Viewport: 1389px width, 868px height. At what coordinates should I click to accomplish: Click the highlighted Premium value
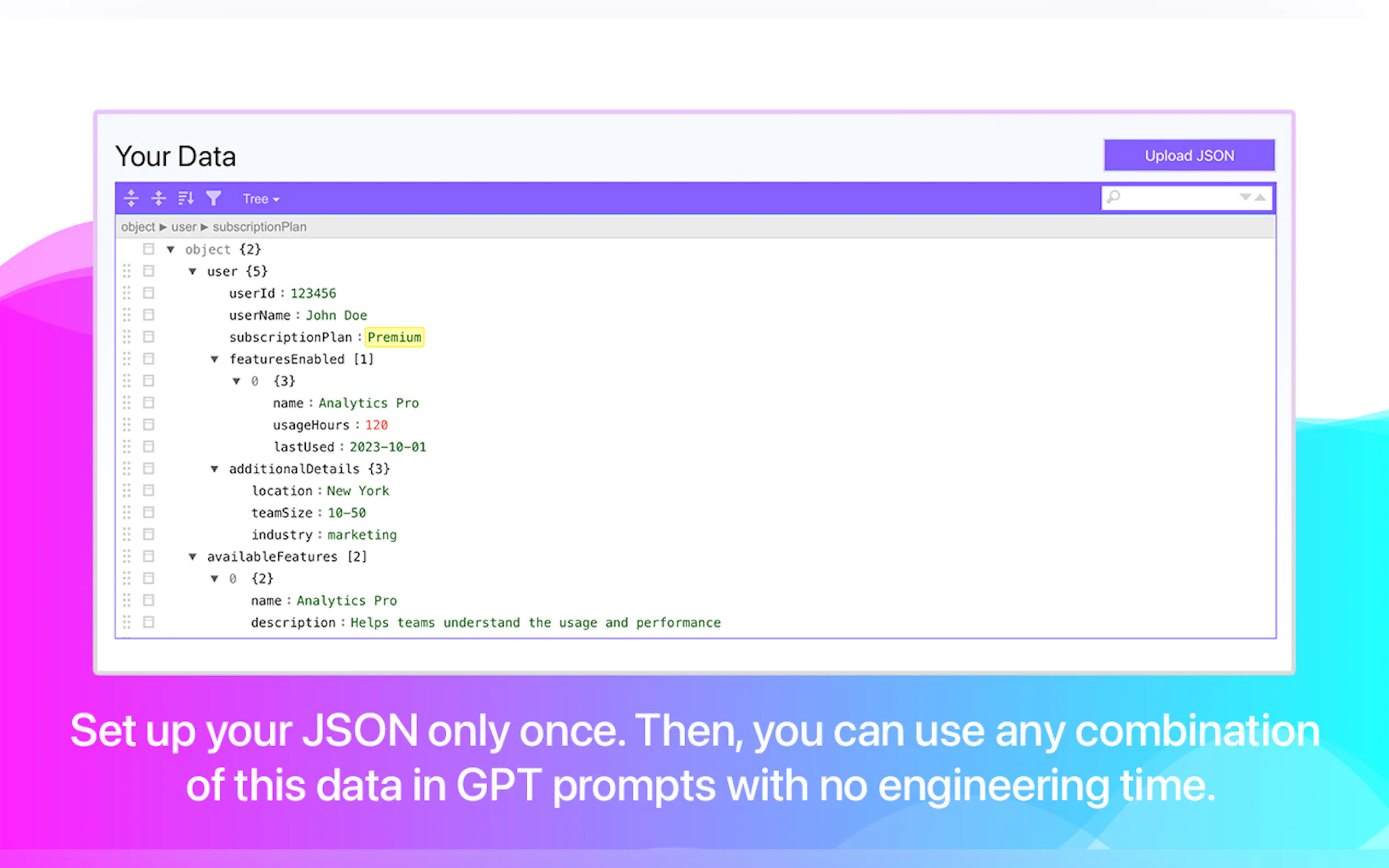pyautogui.click(x=394, y=337)
